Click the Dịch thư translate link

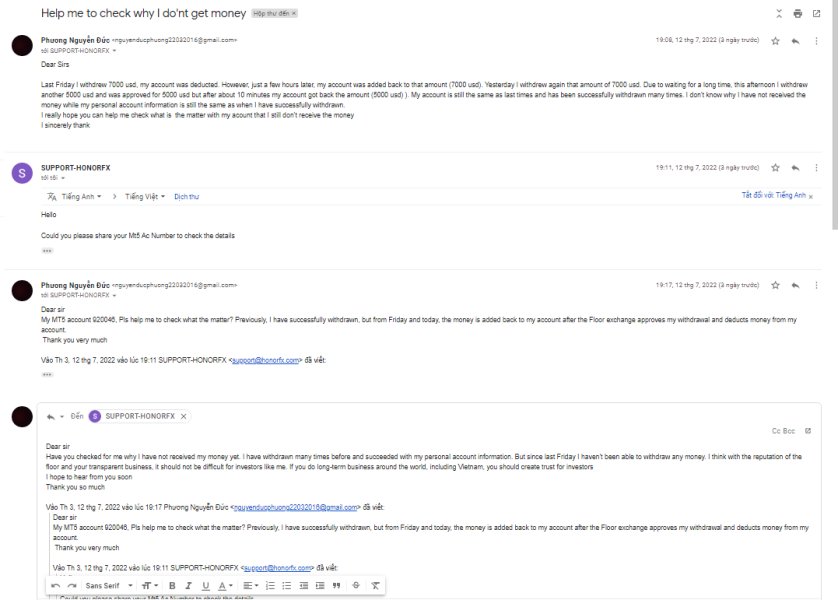coord(187,197)
